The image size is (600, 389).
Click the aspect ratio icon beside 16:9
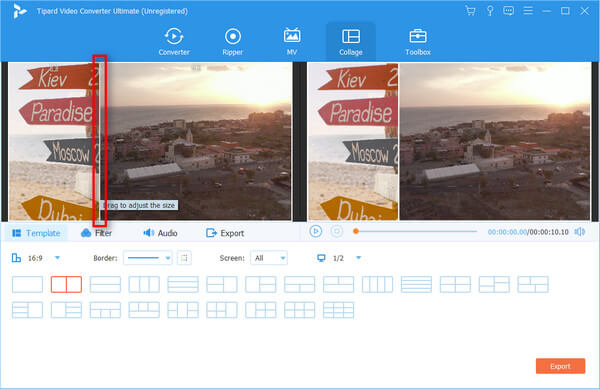(x=16, y=258)
